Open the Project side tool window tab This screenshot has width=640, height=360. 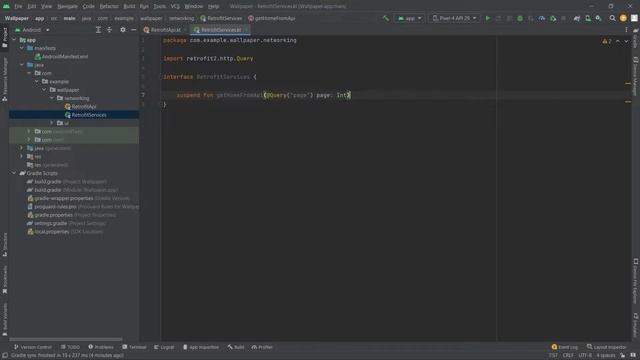click(x=4, y=38)
